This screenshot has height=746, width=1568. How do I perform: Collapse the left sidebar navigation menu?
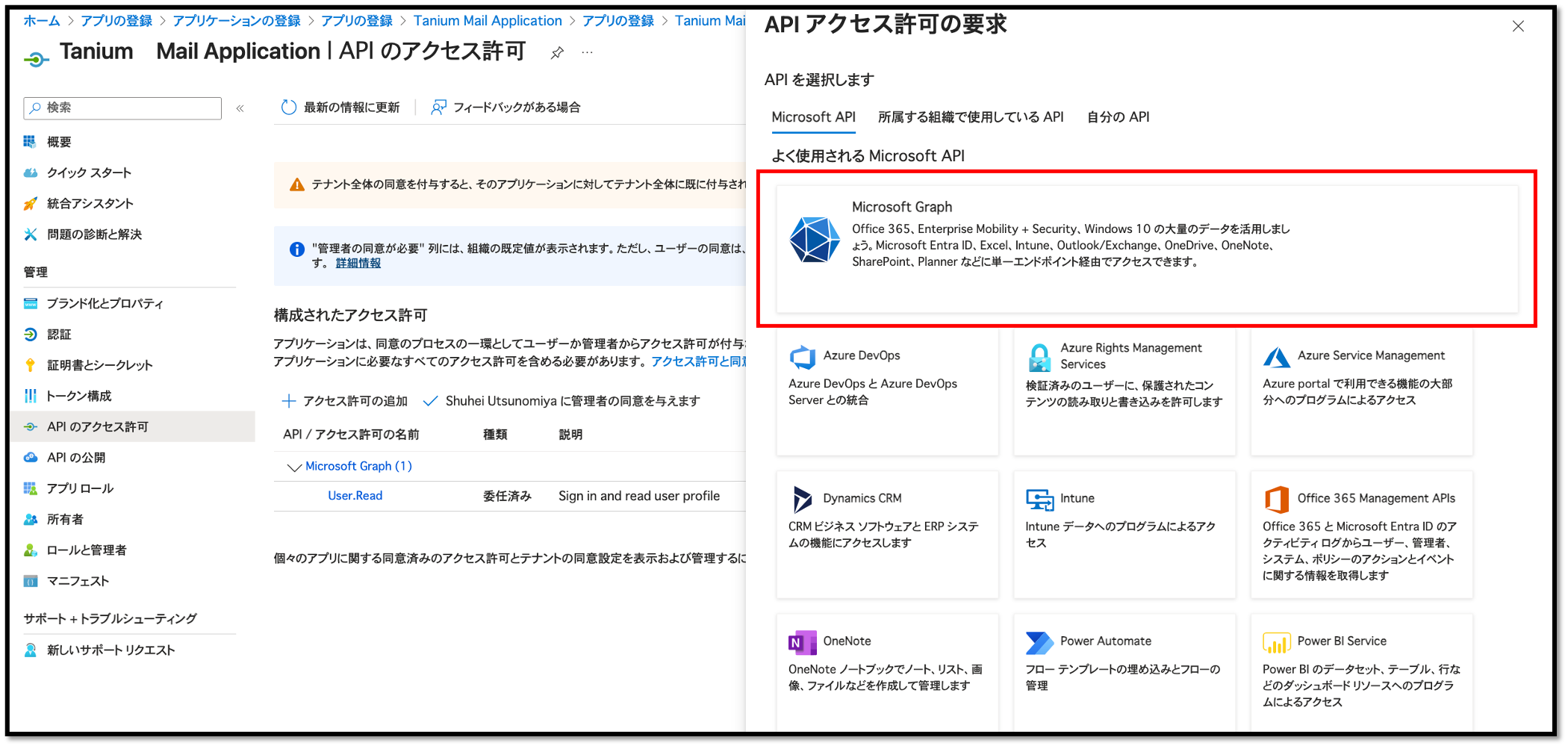(x=240, y=108)
